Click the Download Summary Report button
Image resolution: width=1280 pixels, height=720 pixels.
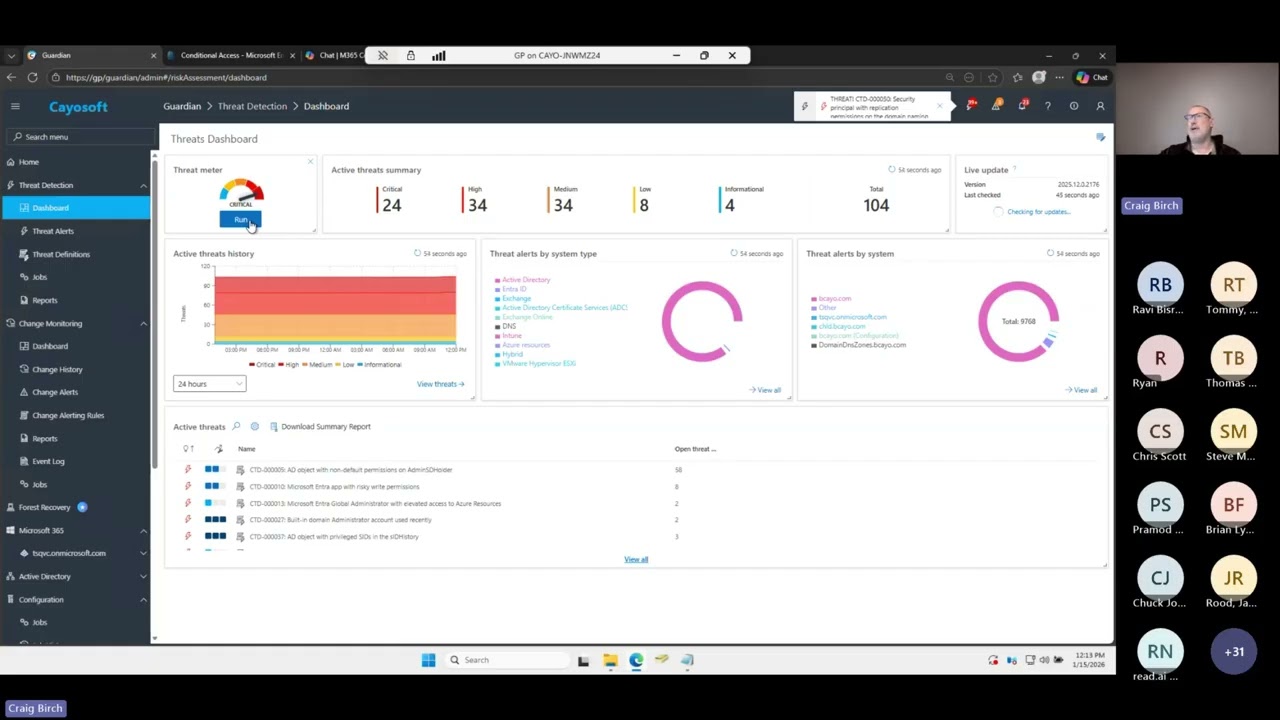320,427
